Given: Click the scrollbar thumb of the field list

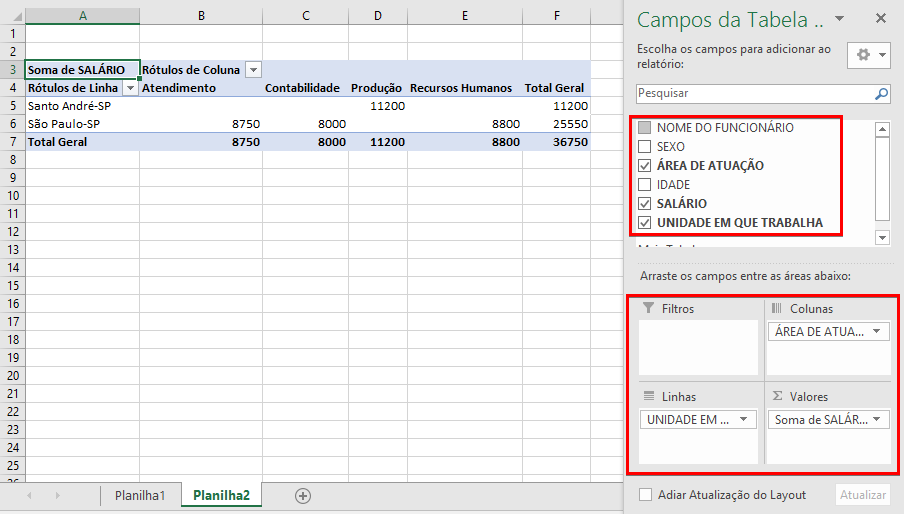Looking at the screenshot, I should pos(882,179).
